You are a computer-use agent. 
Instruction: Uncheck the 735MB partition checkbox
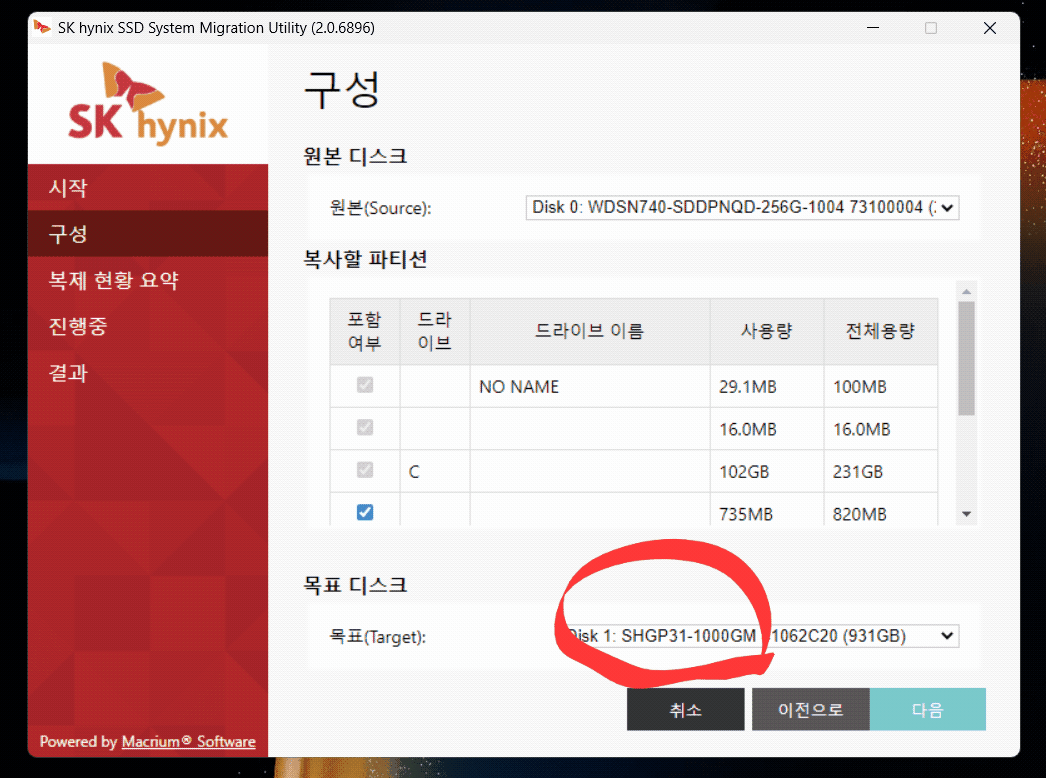365,512
